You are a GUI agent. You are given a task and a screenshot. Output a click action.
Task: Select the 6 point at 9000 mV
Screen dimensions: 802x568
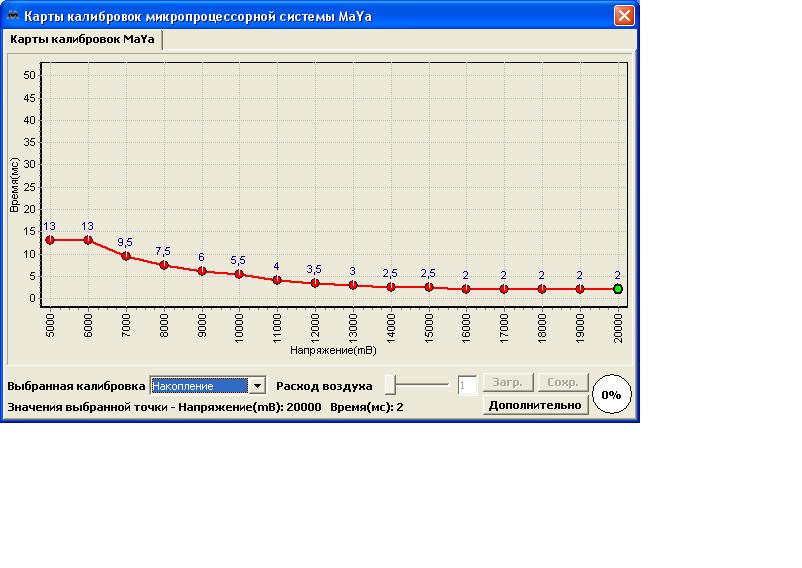pos(202,271)
